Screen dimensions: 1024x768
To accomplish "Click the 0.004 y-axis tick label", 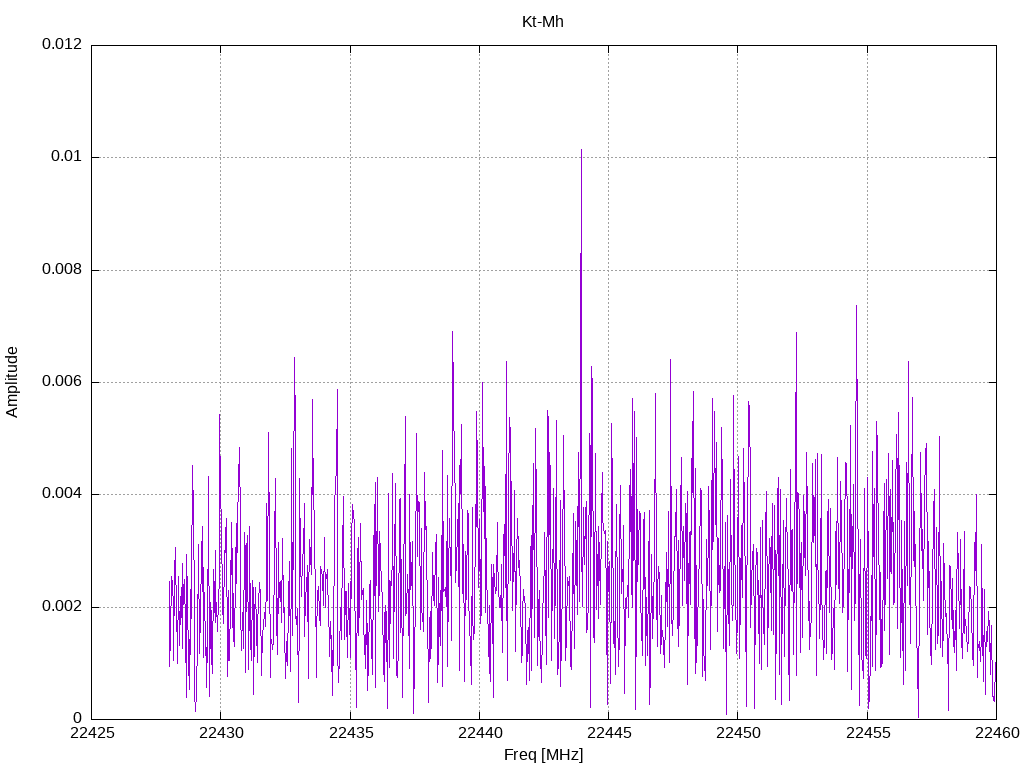I will pos(62,493).
